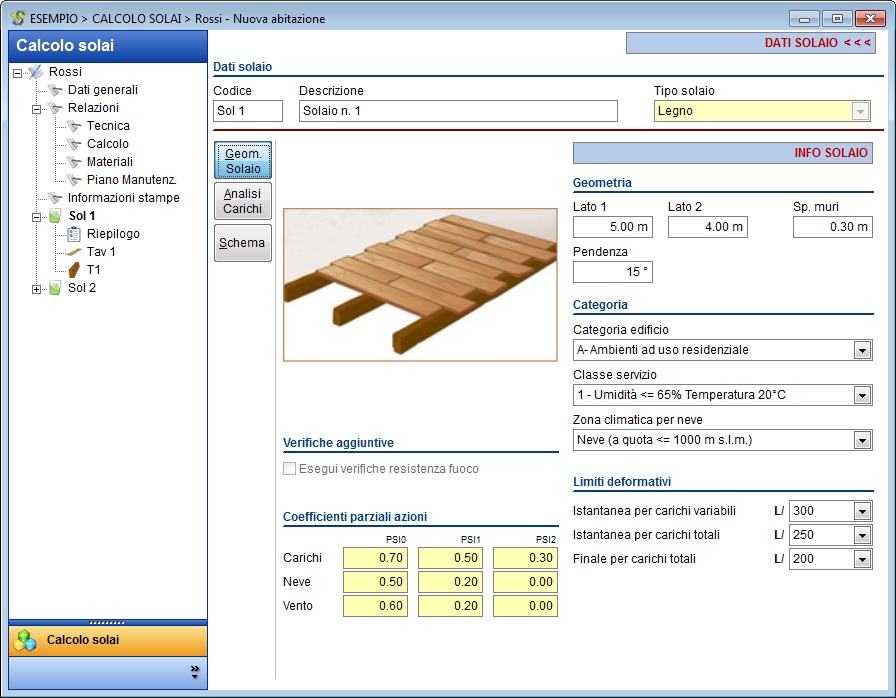
Task: Select the Tav 1 plank icon
Action: pos(74,252)
